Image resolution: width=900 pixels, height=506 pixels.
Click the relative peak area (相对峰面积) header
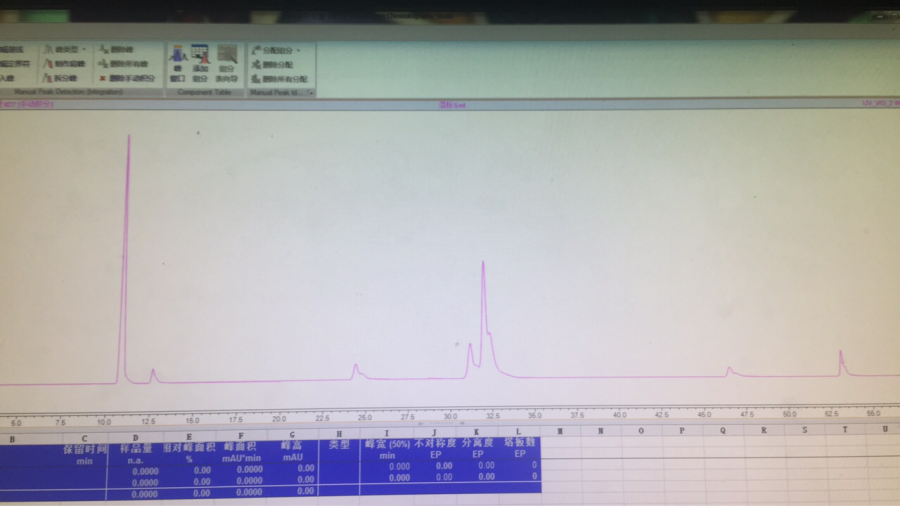(189, 447)
